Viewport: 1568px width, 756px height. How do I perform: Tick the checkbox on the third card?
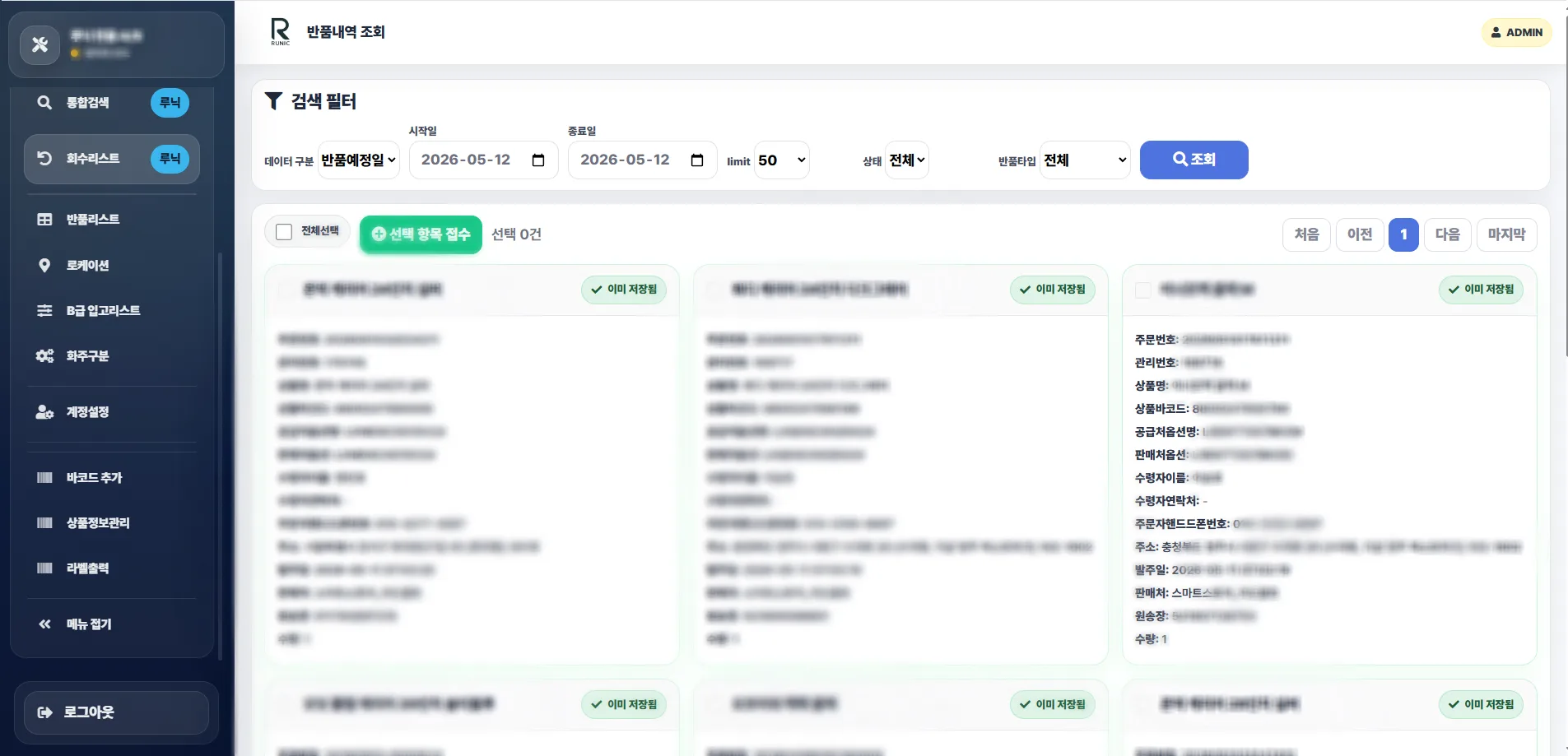1143,290
